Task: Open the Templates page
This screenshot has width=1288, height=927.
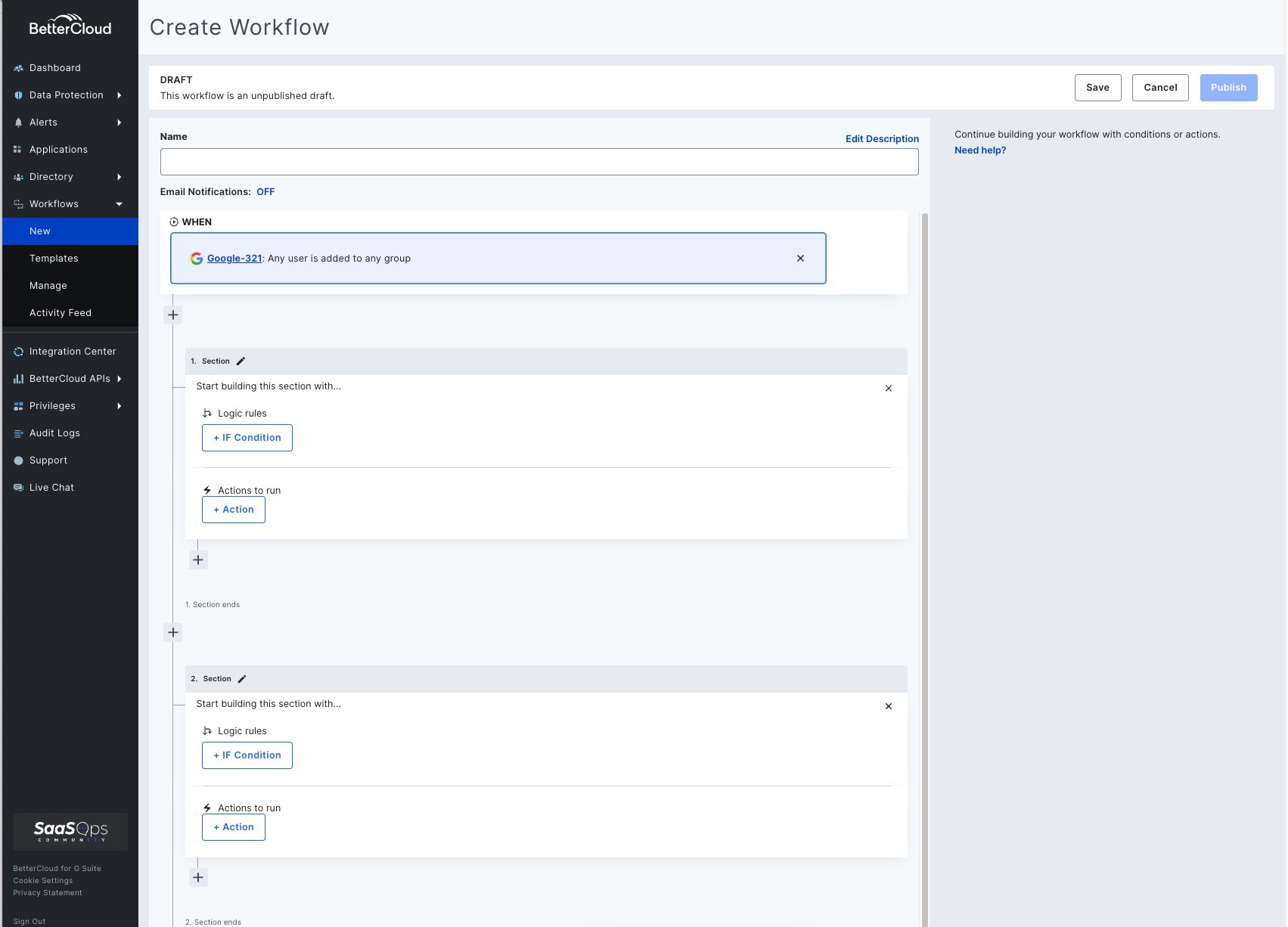Action: (x=54, y=258)
